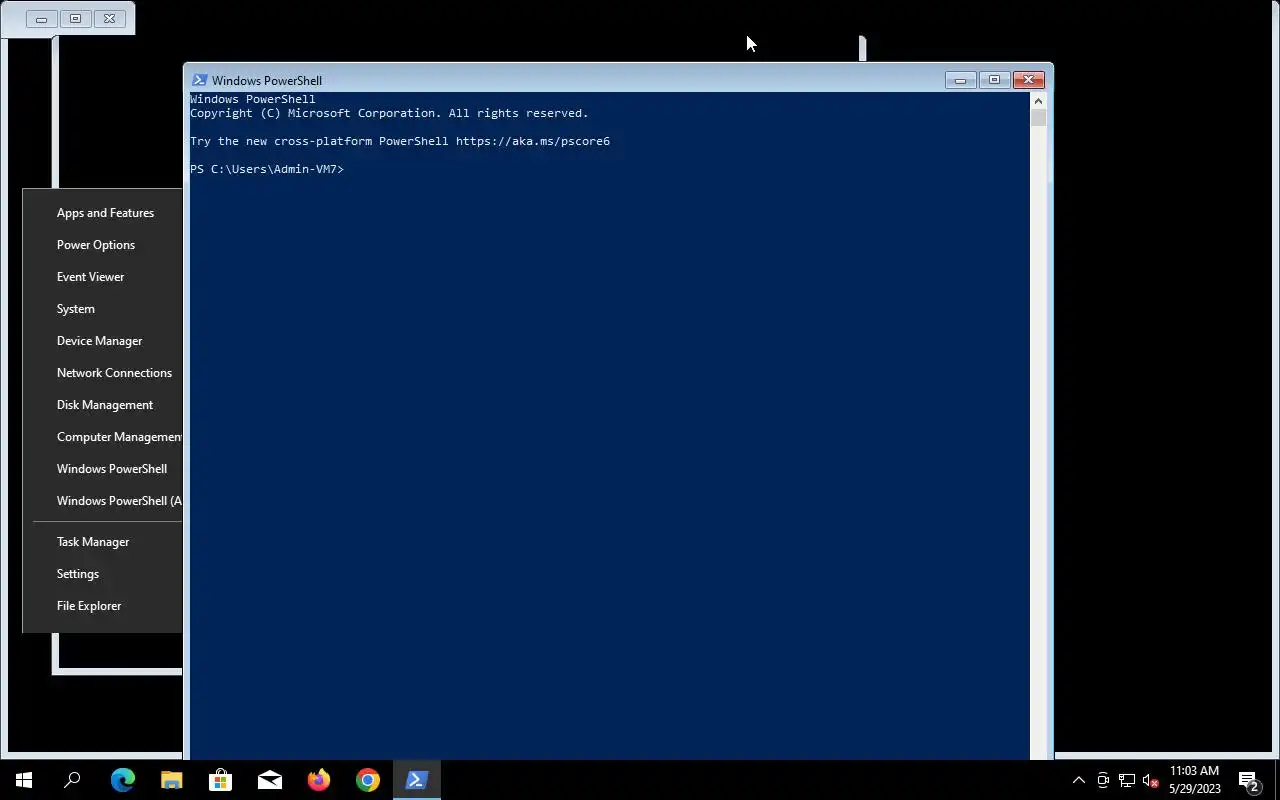The width and height of the screenshot is (1280, 800).
Task: Click the PowerShell scrollbar thumb
Action: 1038,118
